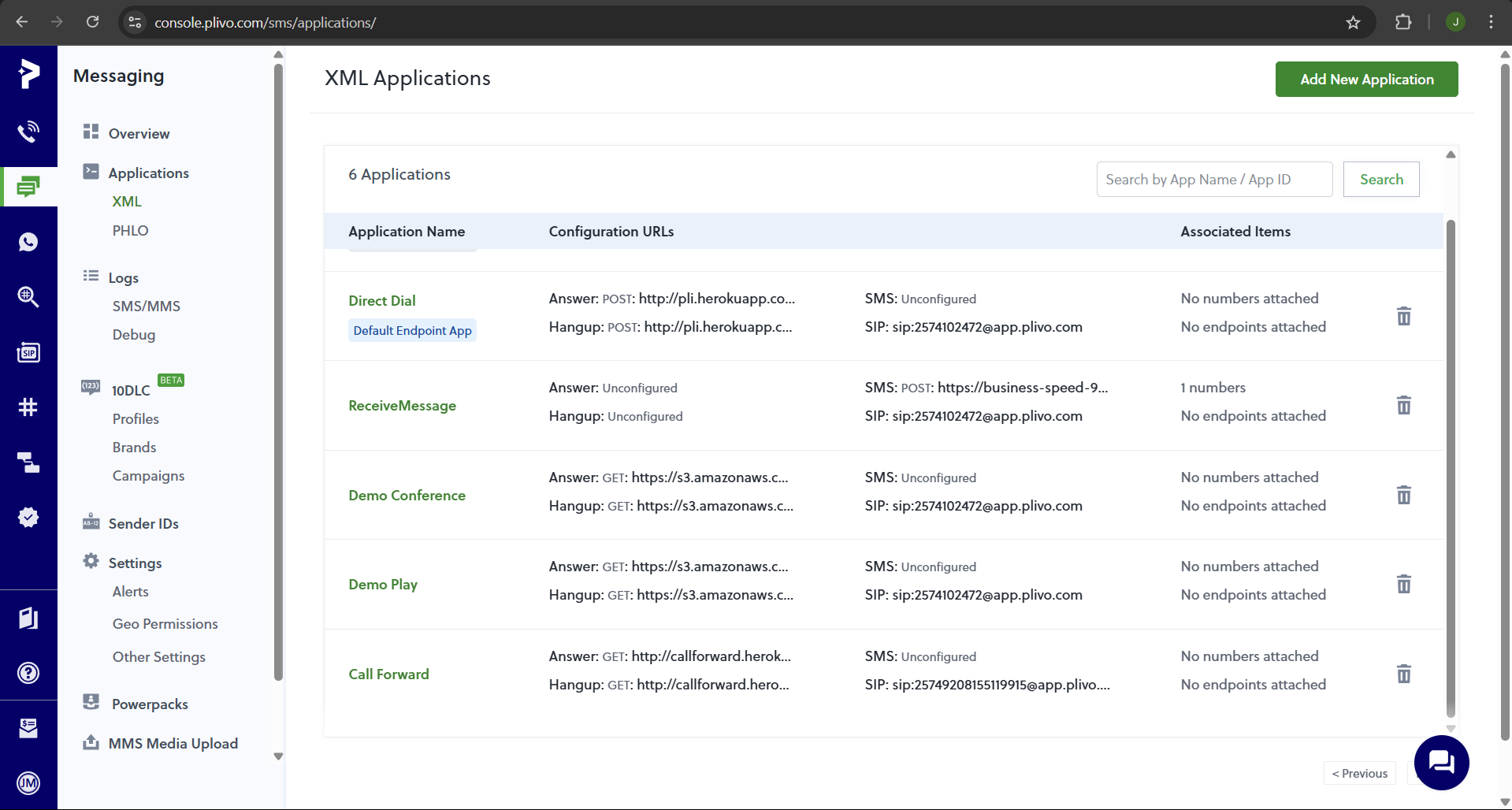
Task: Click the Search button
Action: pos(1381,180)
